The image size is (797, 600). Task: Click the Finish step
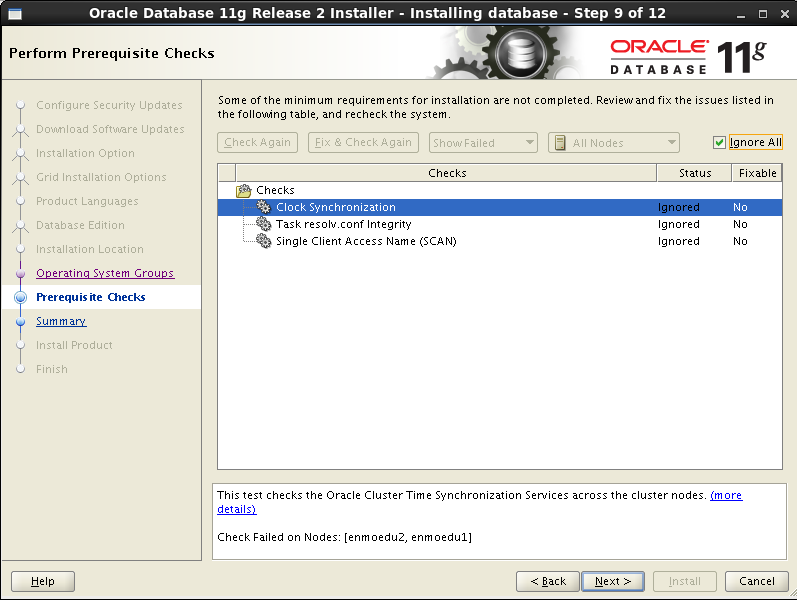[52, 369]
